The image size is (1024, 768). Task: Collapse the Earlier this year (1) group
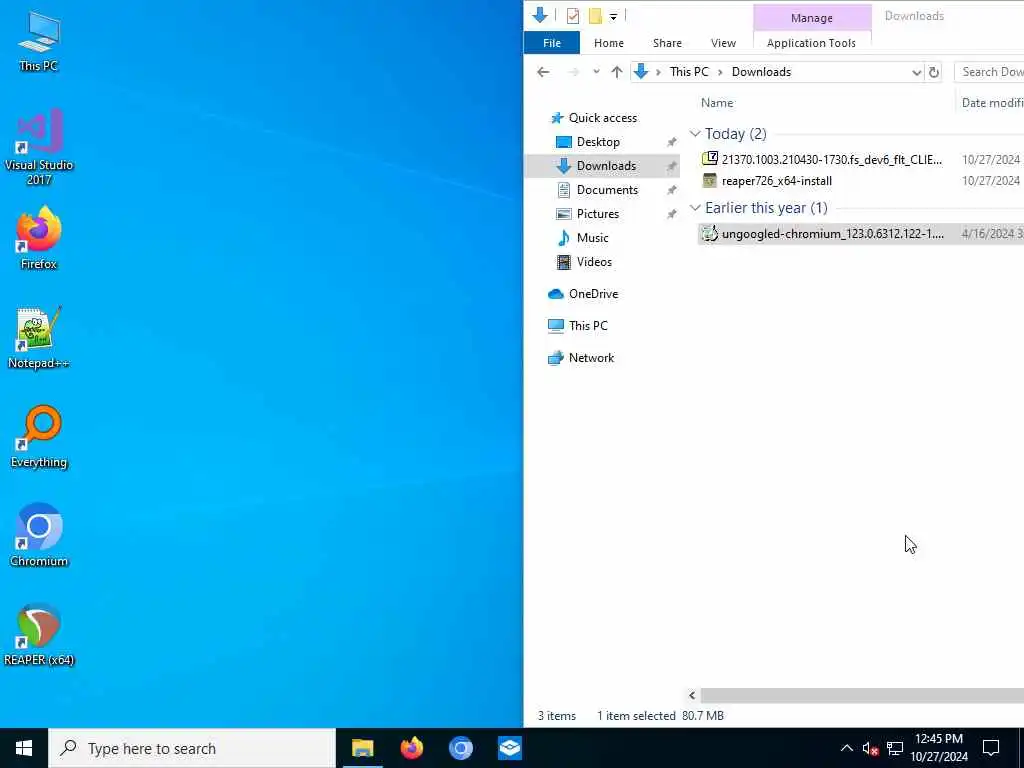[695, 208]
